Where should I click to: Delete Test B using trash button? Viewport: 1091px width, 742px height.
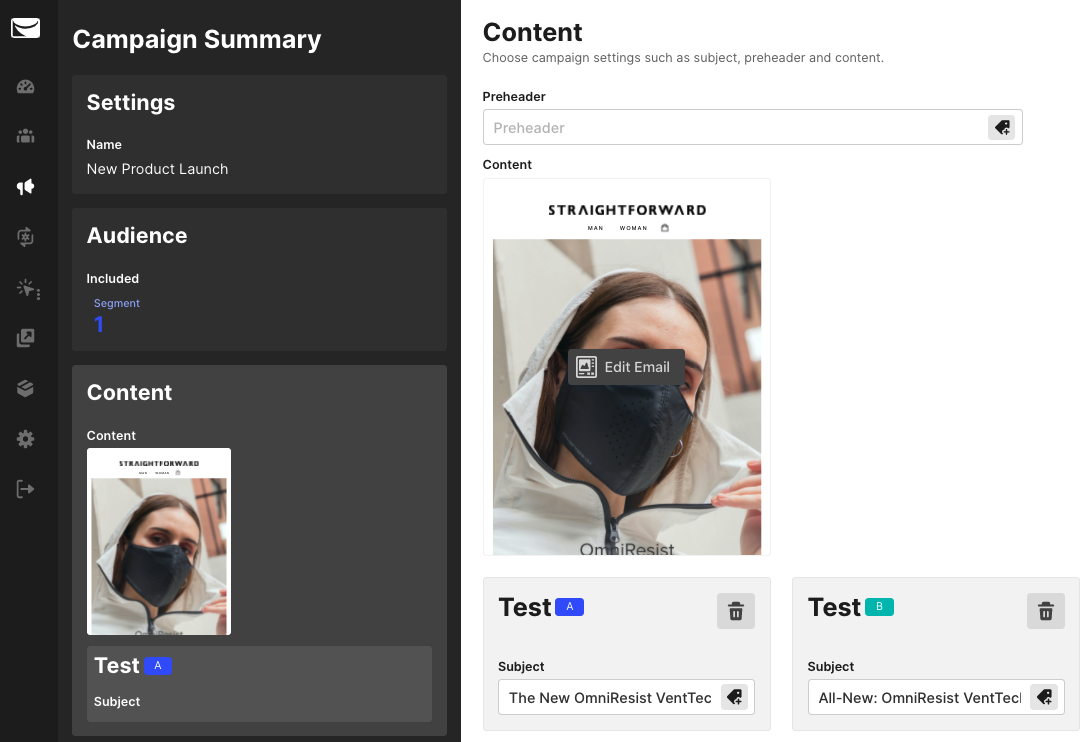1046,611
